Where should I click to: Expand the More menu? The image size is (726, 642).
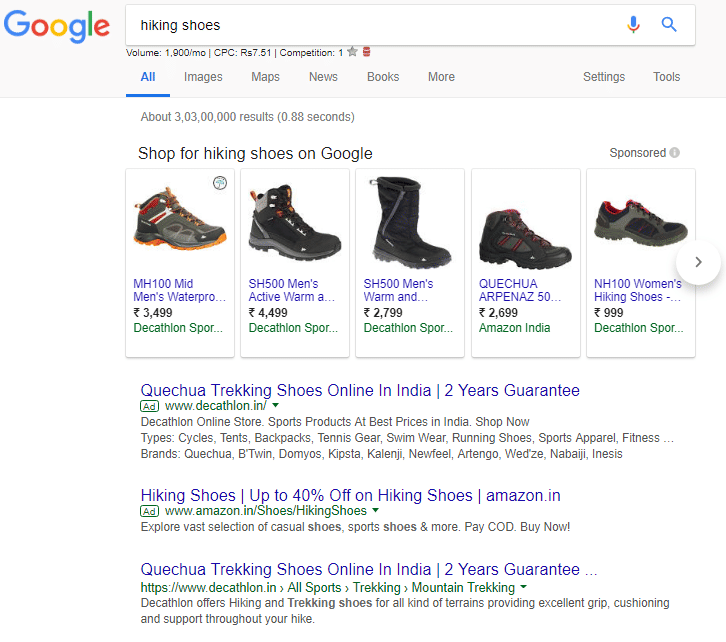point(441,77)
